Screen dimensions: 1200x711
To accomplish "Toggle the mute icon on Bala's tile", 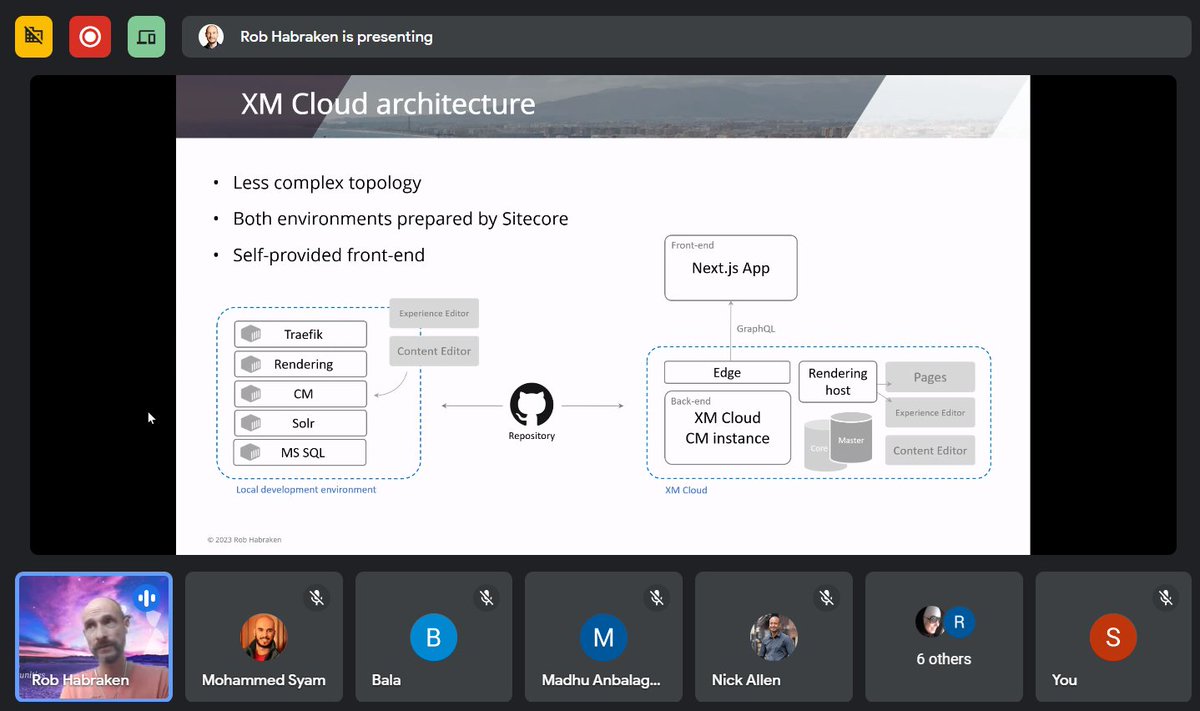I will tap(486, 597).
